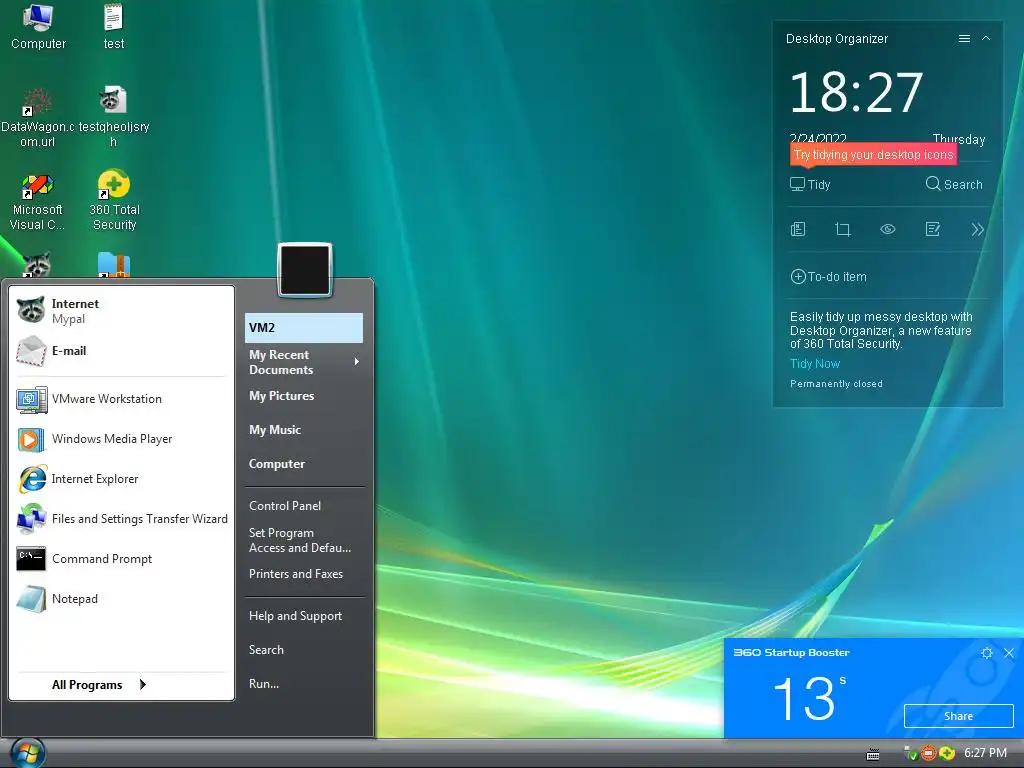Screen dimensions: 1024x768
Task: Click Search in Desktop Organizer
Action: [x=954, y=185]
